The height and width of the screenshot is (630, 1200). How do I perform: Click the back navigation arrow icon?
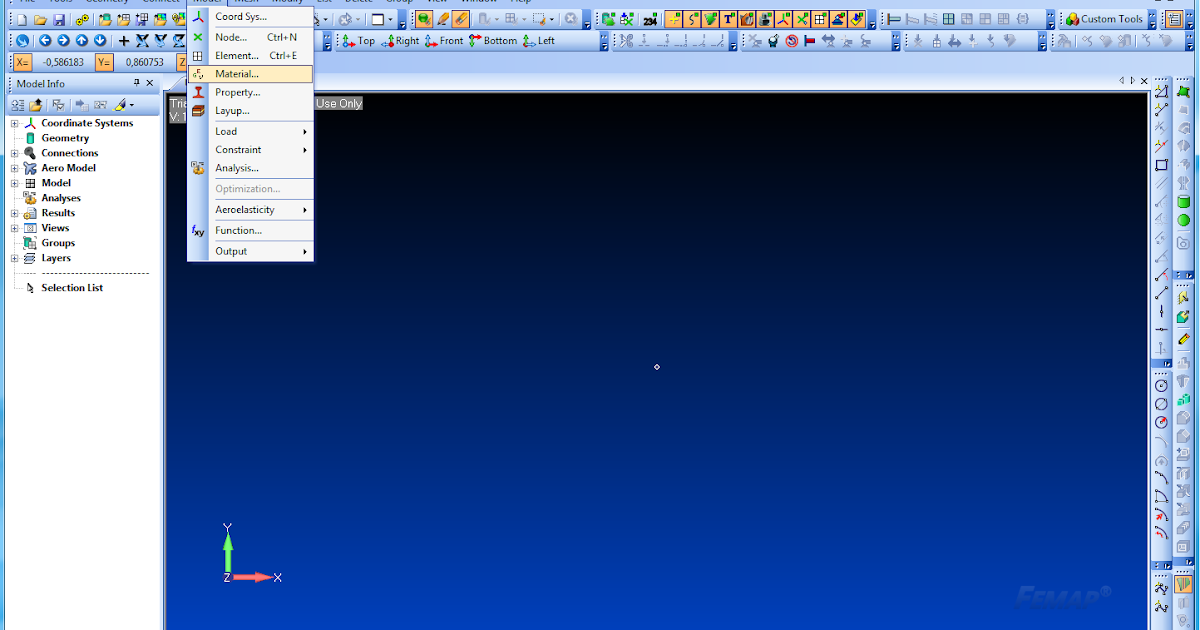point(46,40)
